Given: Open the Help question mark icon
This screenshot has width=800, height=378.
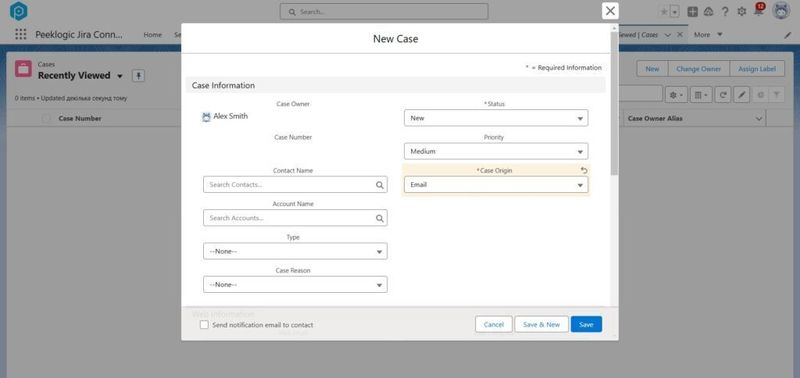Looking at the screenshot, I should pyautogui.click(x=725, y=12).
